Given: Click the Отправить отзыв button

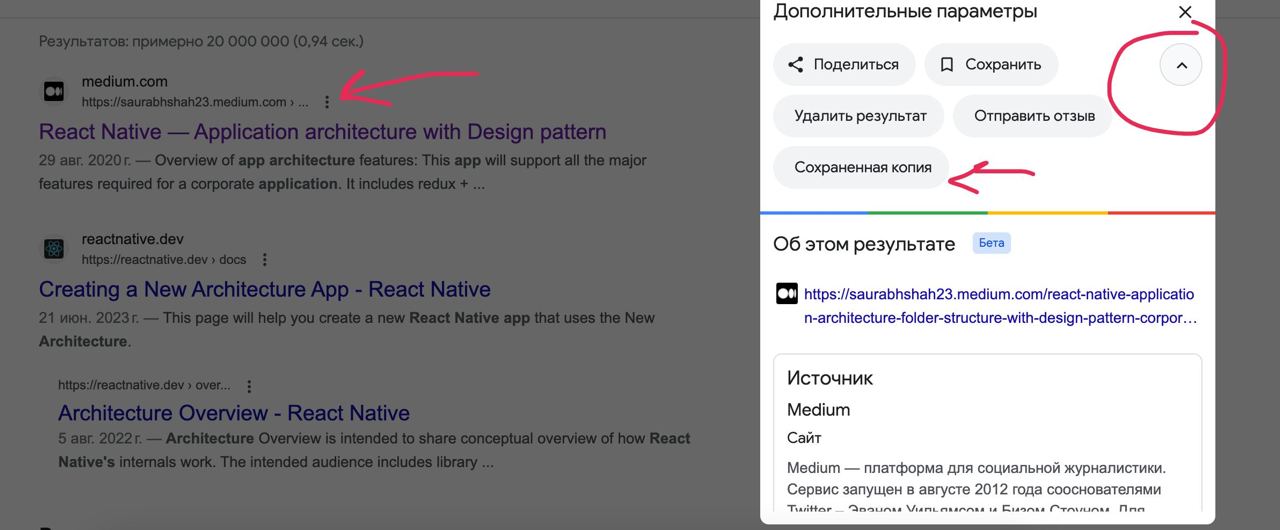Looking at the screenshot, I should [1034, 116].
